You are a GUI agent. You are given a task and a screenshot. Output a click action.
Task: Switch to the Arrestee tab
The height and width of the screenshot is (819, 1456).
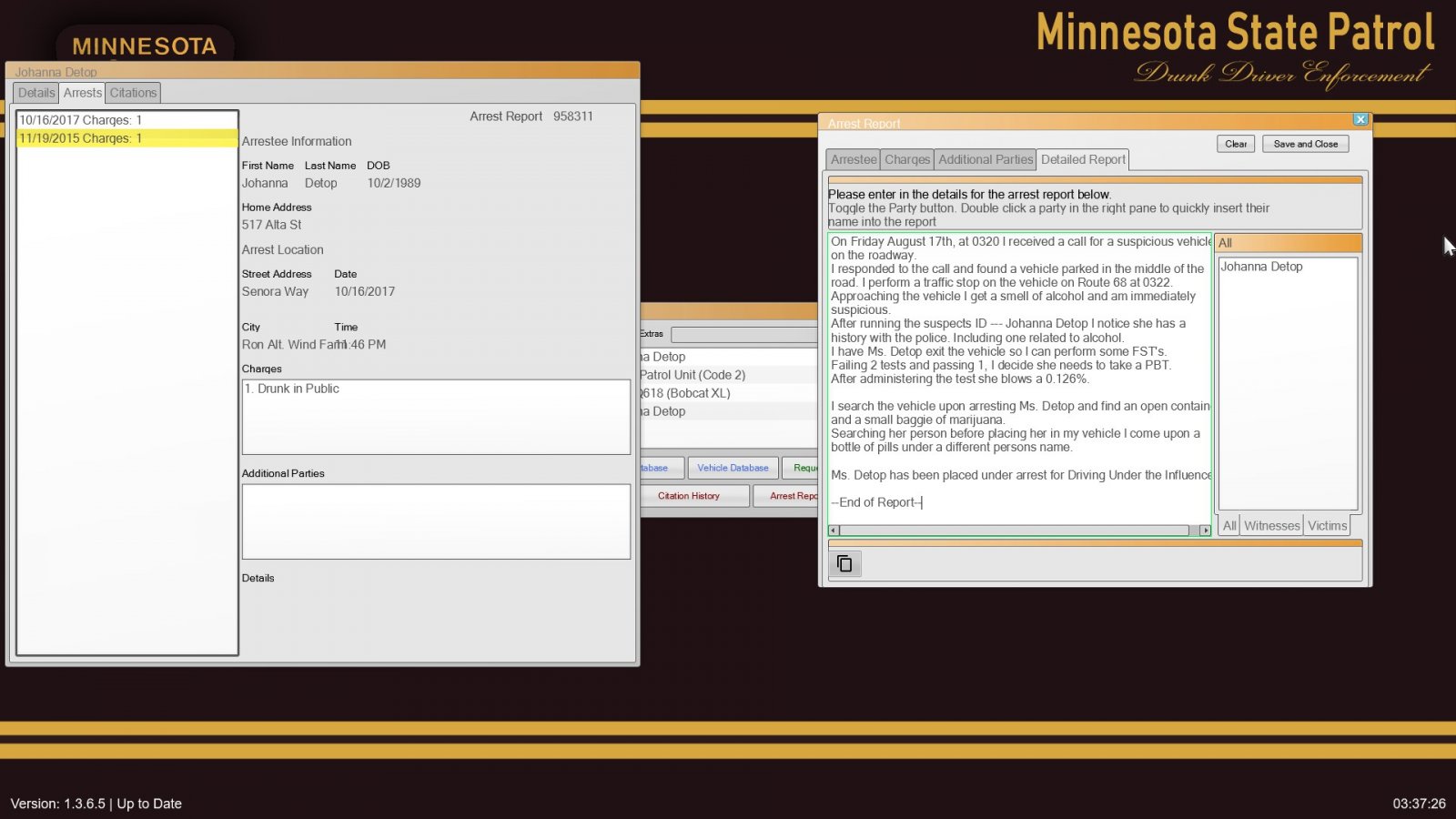pyautogui.click(x=853, y=159)
